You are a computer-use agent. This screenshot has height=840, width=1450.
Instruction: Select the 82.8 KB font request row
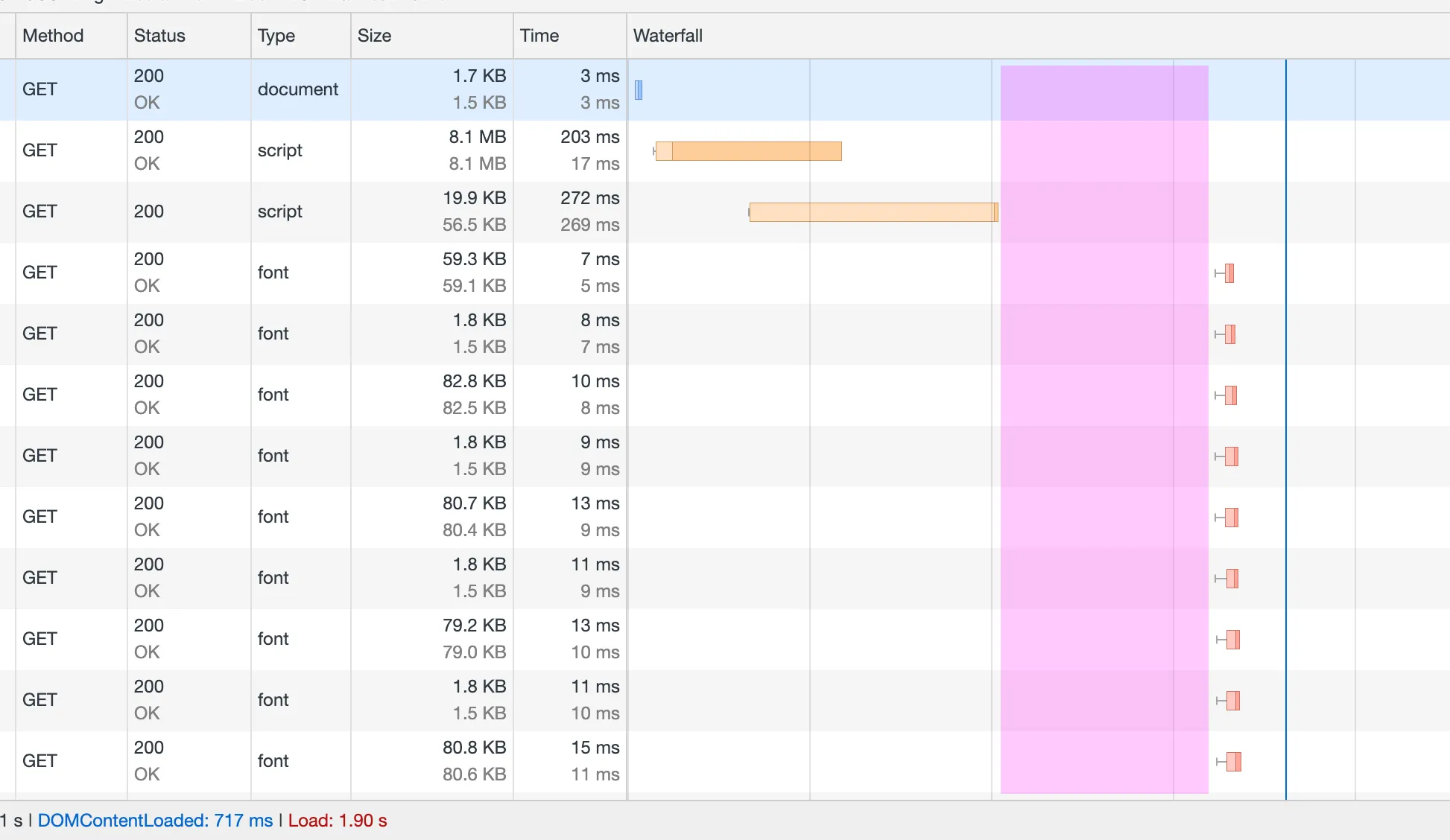tap(298, 395)
